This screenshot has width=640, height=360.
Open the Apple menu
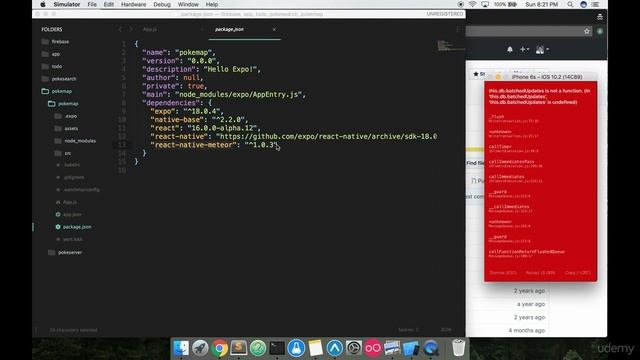[43, 4]
